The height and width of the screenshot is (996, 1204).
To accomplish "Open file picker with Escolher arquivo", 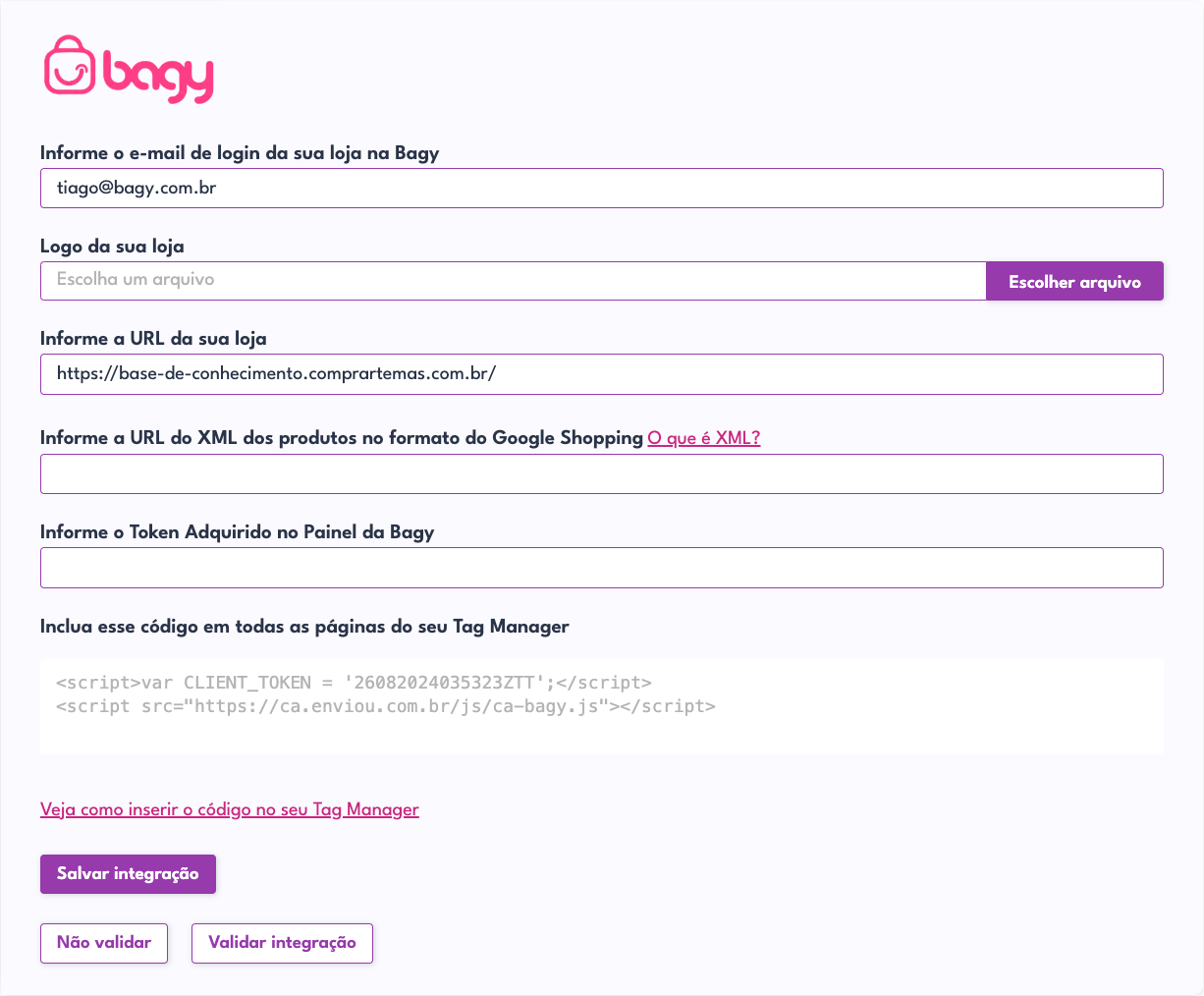I will 1074,281.
